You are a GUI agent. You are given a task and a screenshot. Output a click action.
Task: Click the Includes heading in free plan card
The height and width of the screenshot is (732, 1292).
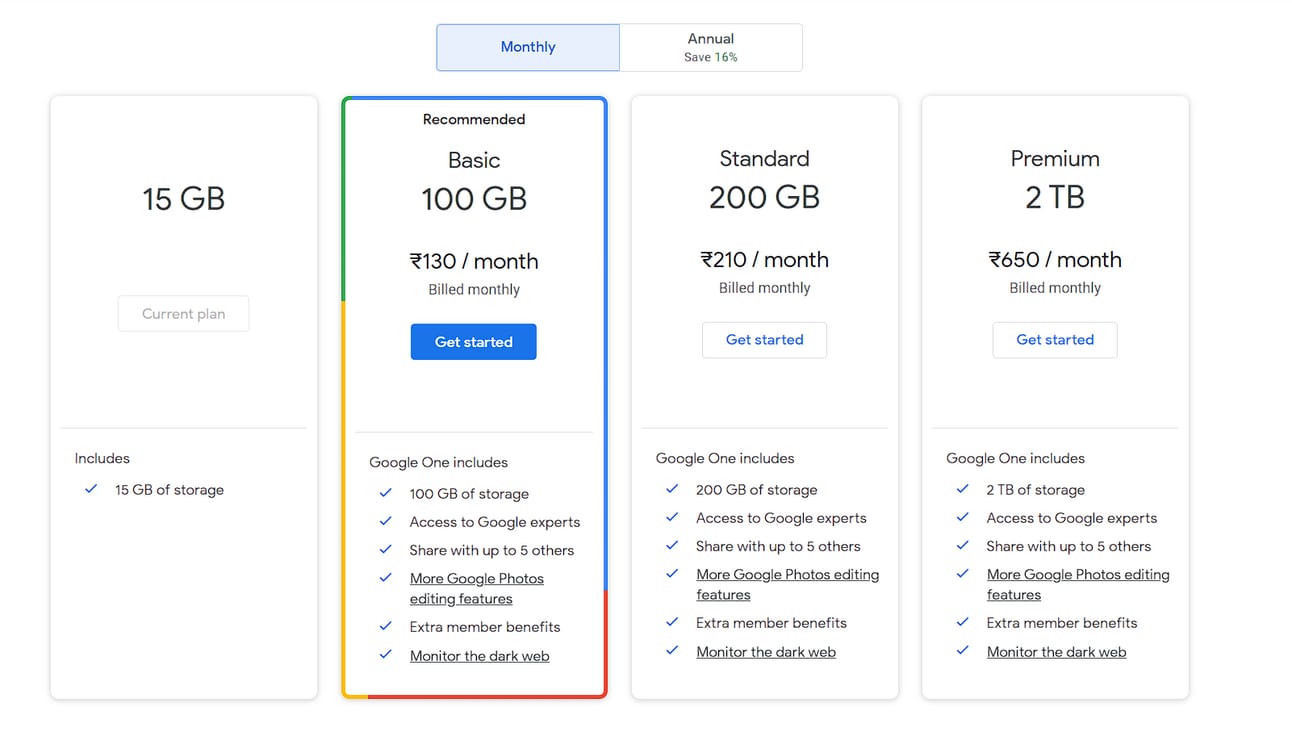click(x=102, y=458)
